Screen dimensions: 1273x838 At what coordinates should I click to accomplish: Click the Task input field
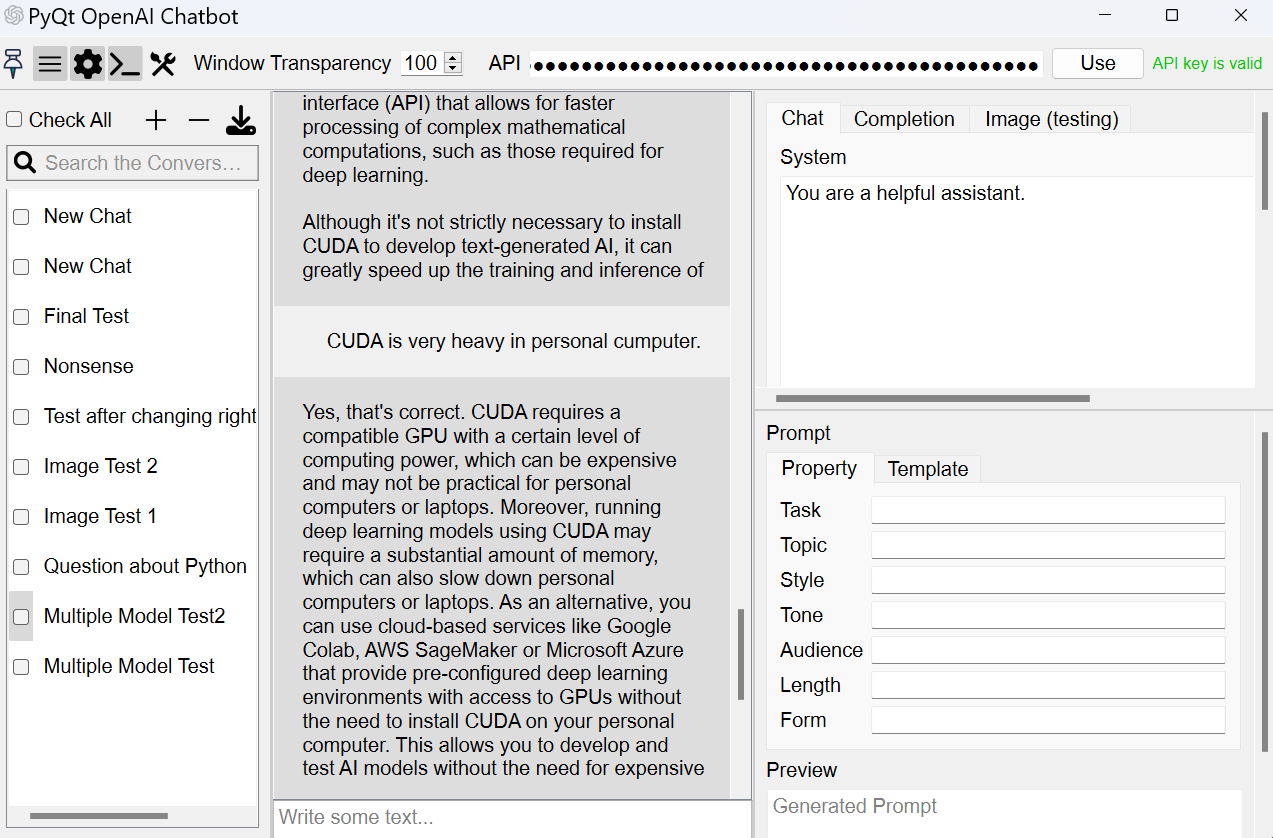(x=1048, y=510)
